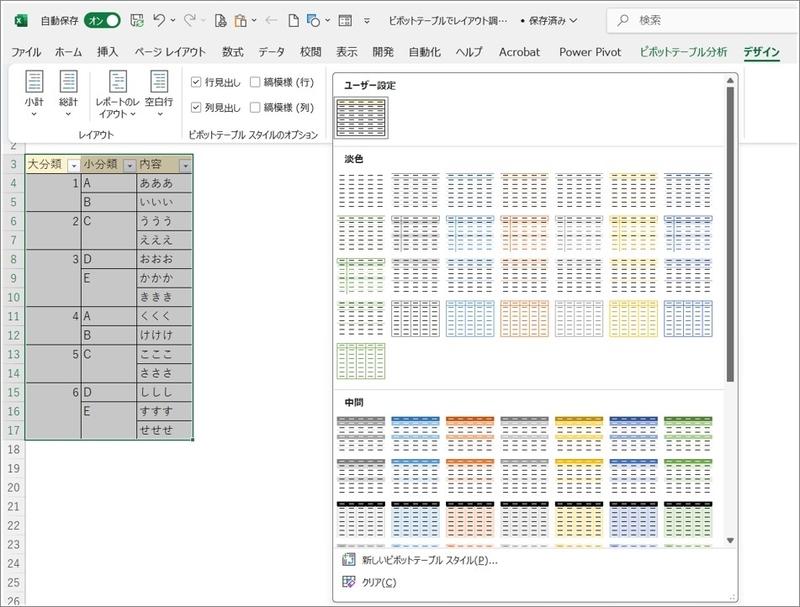The image size is (800, 607).
Task: Select the blue light style in 淡色 first row
Action: click(x=470, y=191)
